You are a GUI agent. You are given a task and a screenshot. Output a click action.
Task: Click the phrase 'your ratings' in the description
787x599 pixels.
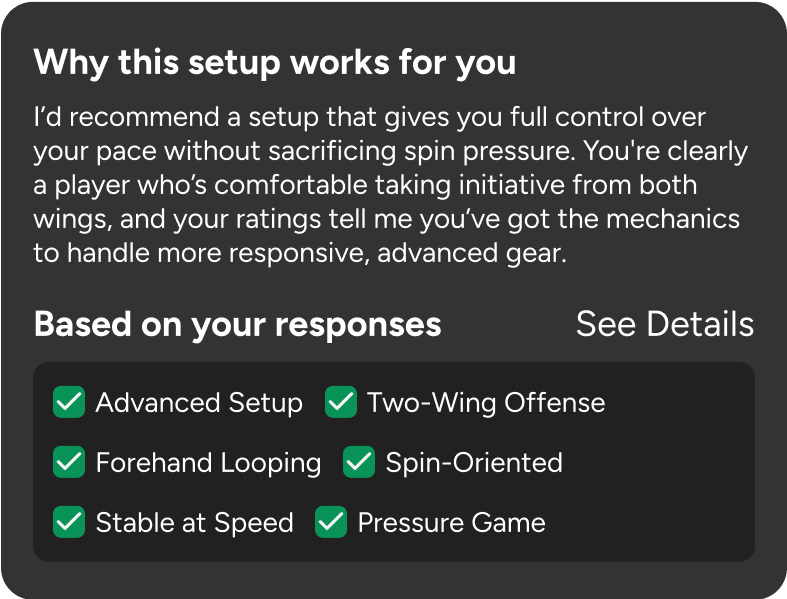[217, 220]
